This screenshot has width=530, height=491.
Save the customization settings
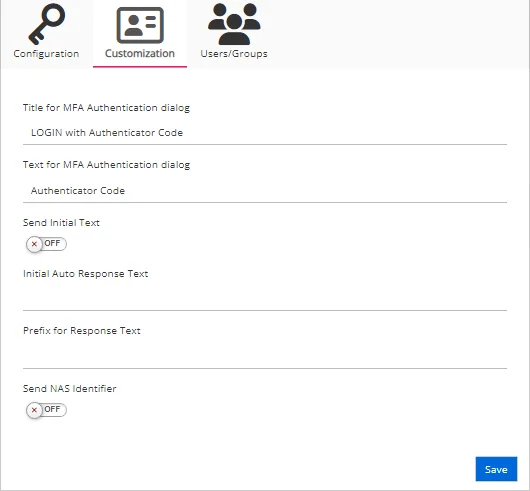496,469
